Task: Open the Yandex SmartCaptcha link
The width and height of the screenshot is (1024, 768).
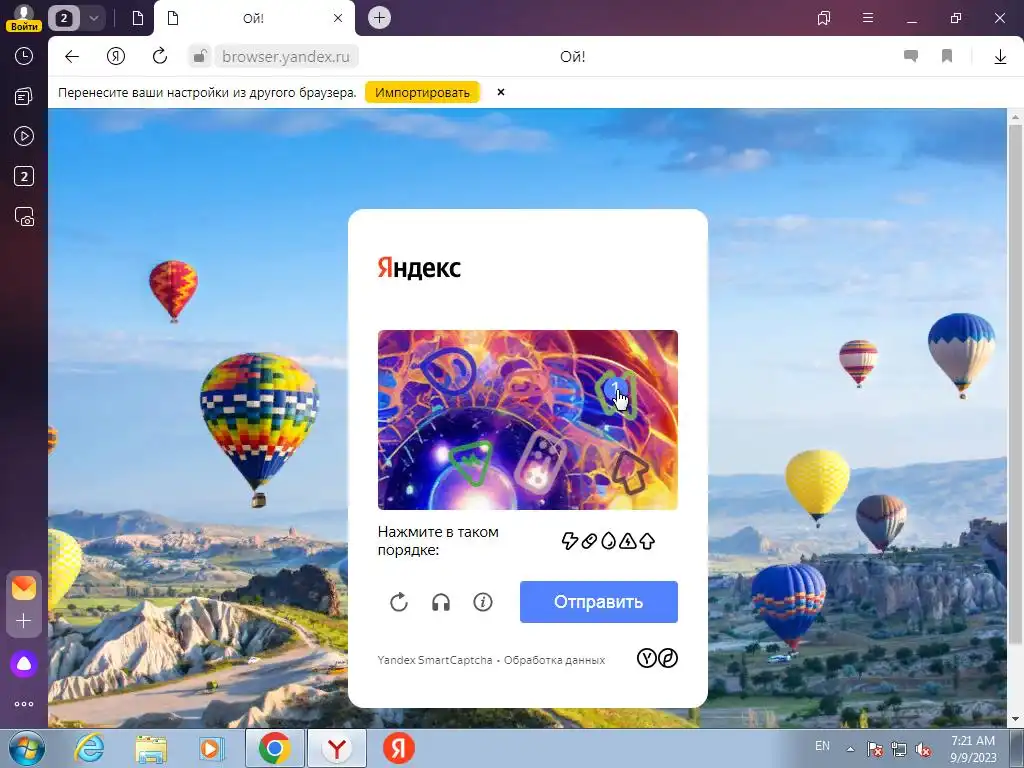Action: tap(435, 660)
